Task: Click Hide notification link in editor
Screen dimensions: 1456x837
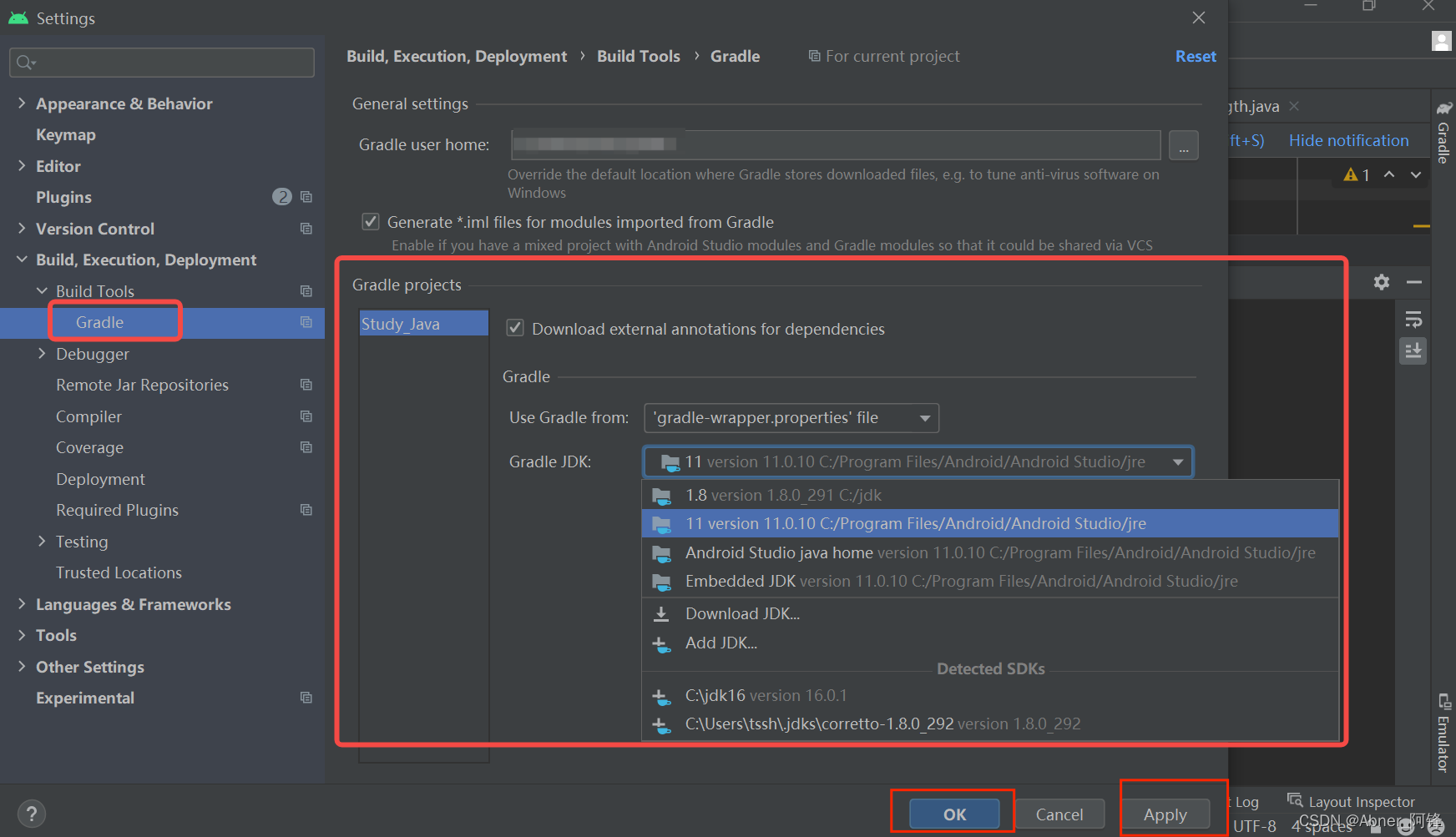Action: (1348, 140)
